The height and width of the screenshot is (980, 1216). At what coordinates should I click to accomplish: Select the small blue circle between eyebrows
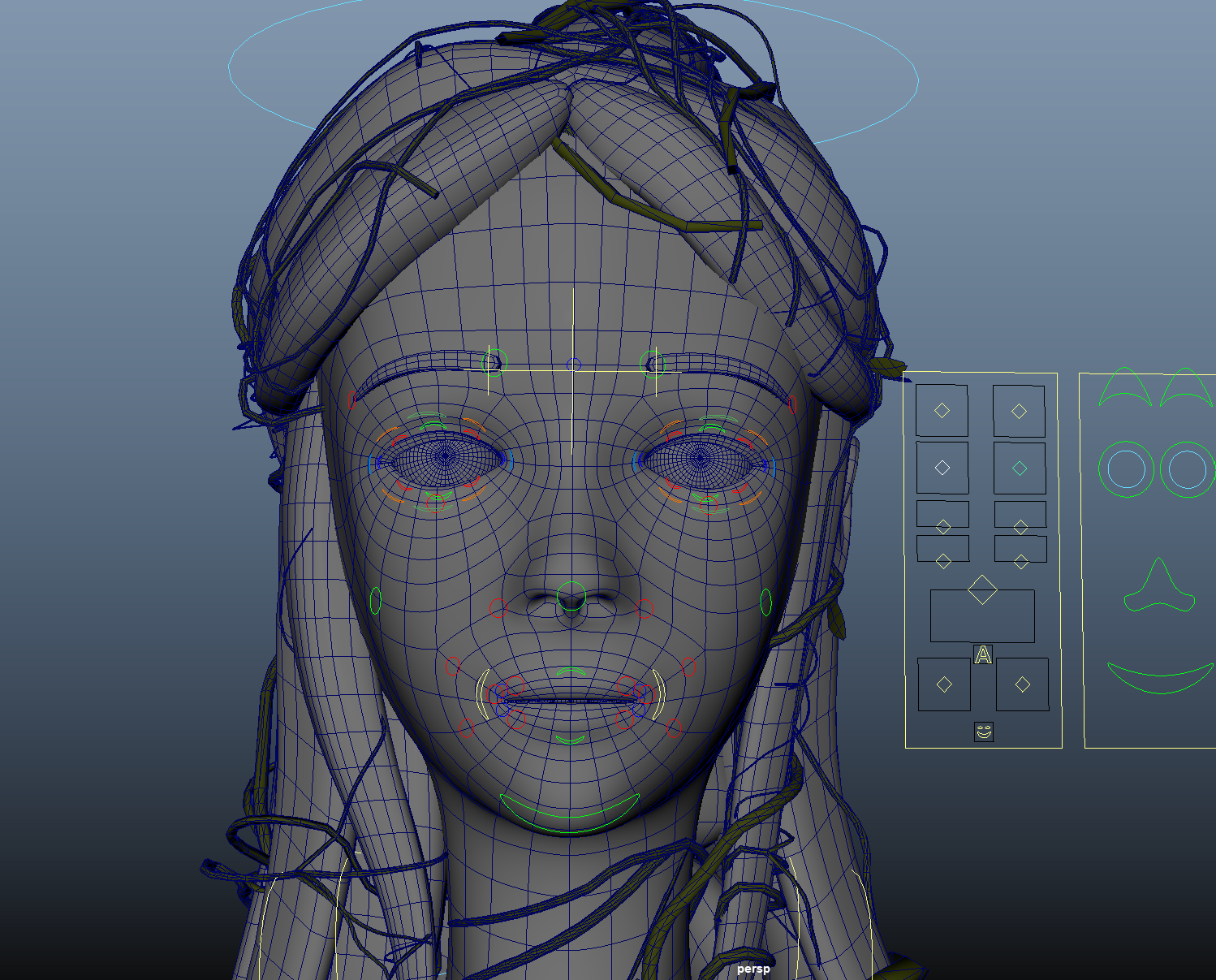(x=574, y=365)
